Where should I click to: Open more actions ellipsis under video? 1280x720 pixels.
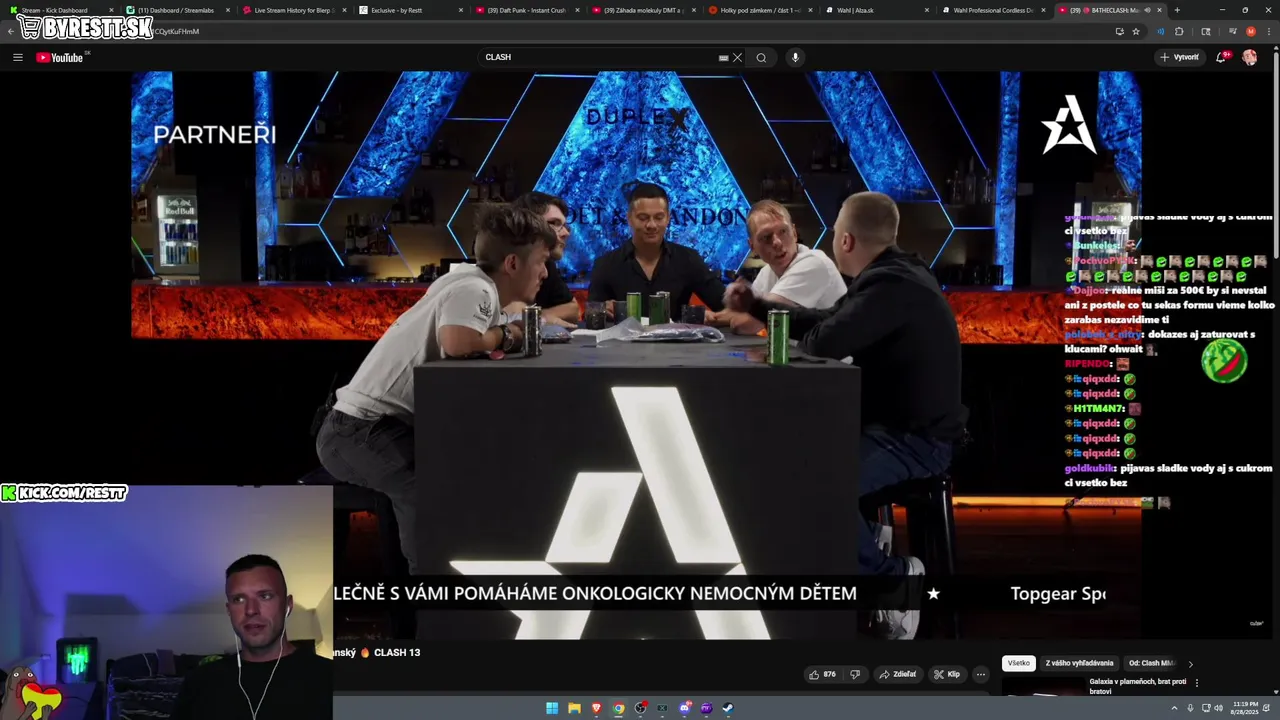tap(980, 674)
